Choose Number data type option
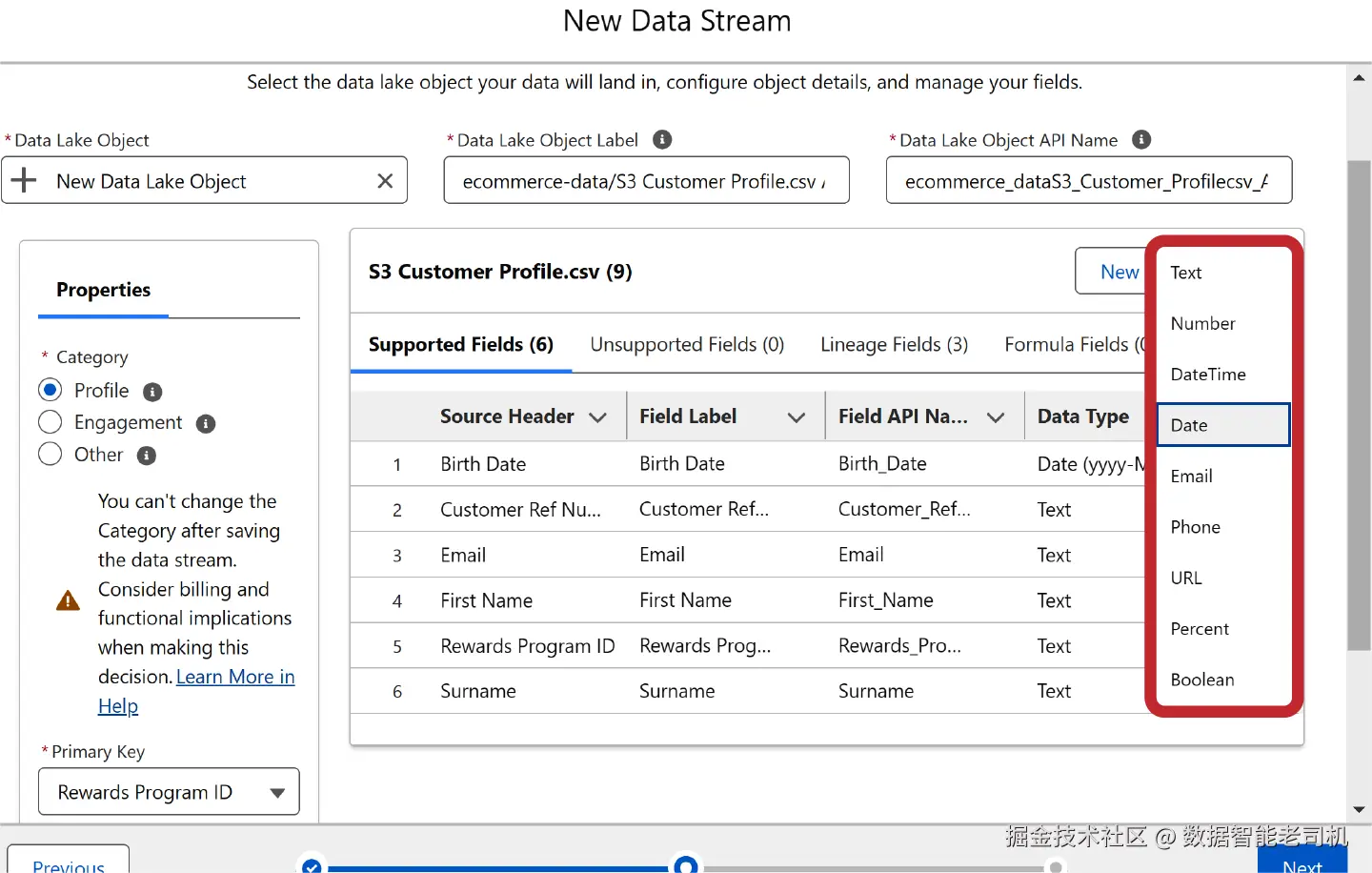1372x873 pixels. (x=1223, y=323)
